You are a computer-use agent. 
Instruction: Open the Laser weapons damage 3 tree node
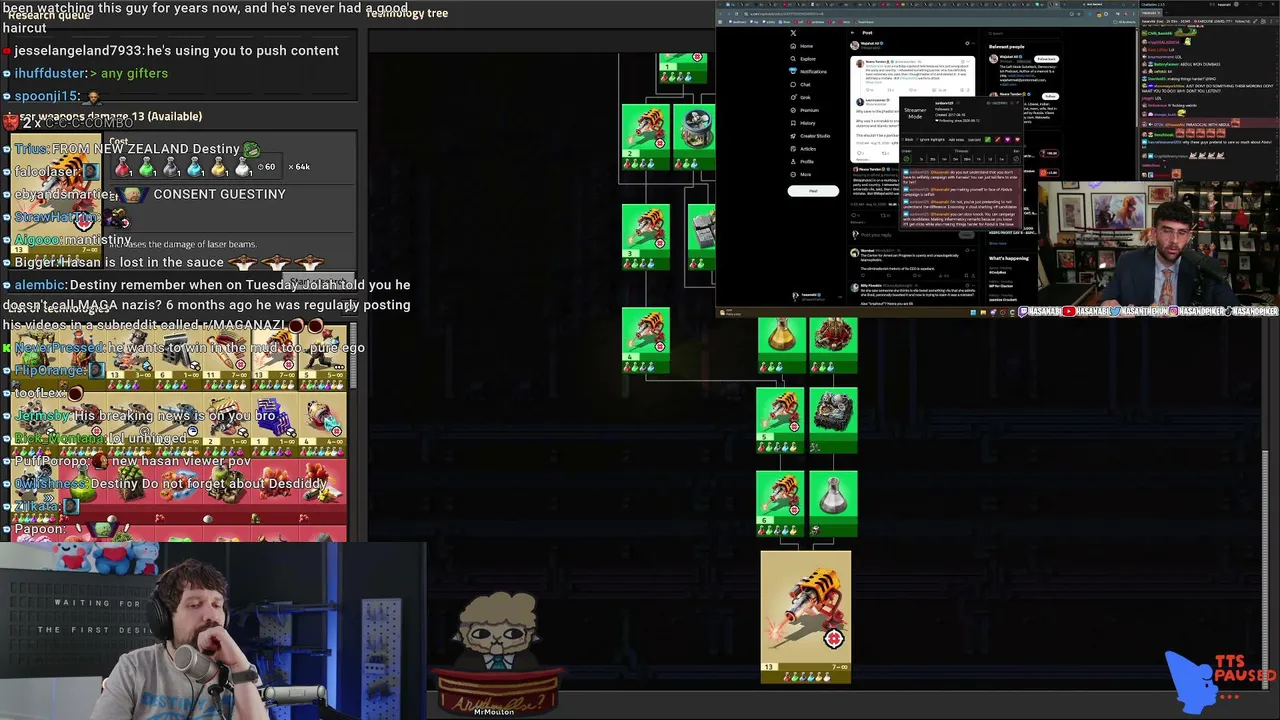point(646,237)
